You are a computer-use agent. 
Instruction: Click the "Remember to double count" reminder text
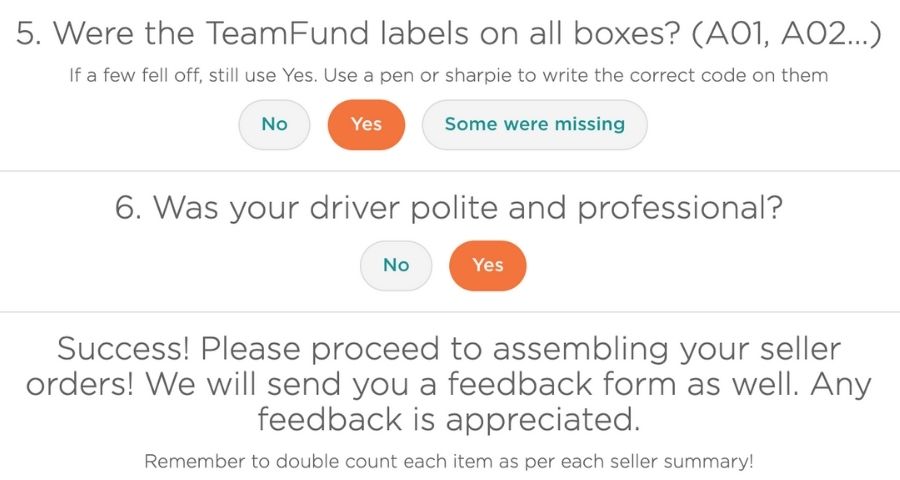(x=449, y=462)
